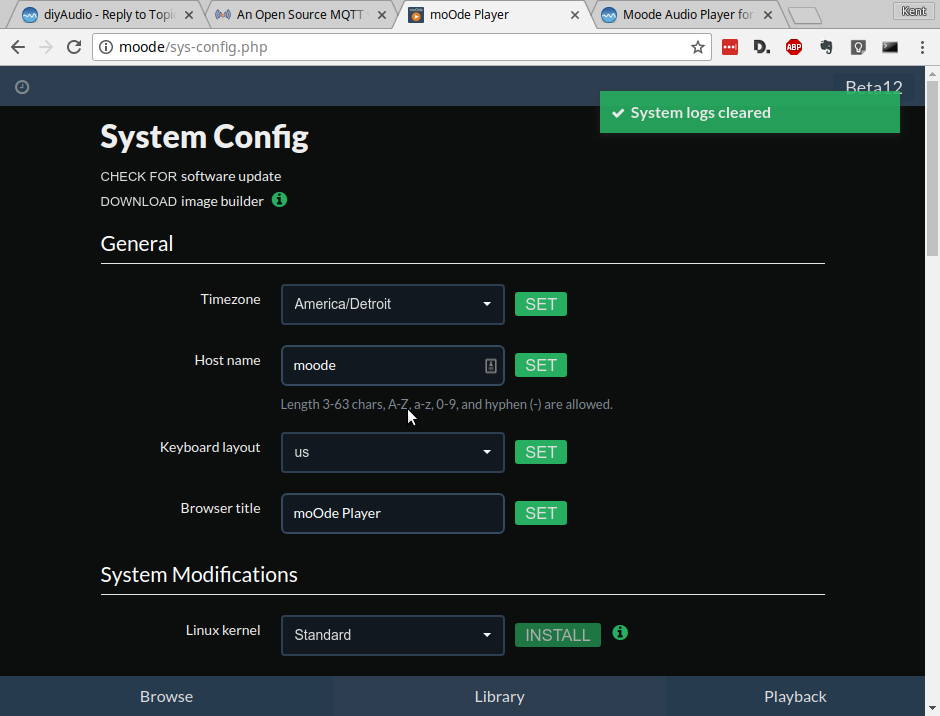This screenshot has width=940, height=716.
Task: Open the Timezone dropdown
Action: (x=393, y=305)
